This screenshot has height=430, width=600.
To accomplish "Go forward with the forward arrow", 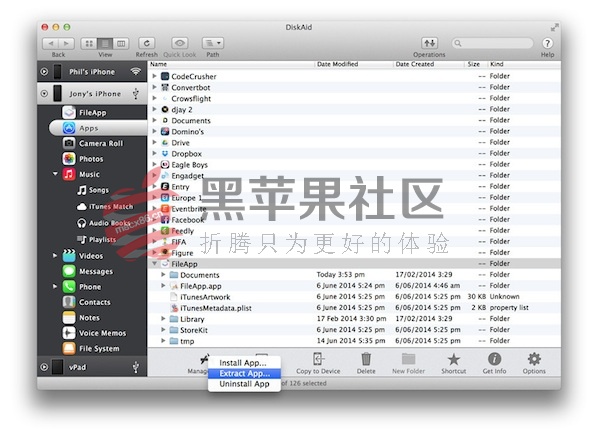I will [x=66, y=43].
